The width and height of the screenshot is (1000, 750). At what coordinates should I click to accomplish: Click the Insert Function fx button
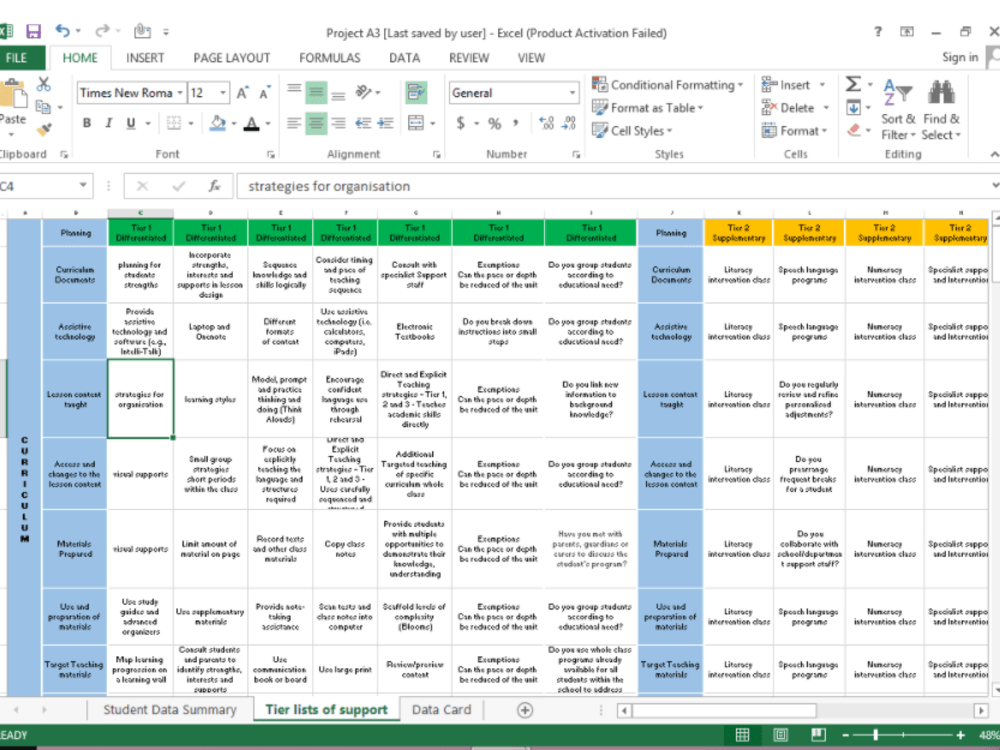[214, 186]
